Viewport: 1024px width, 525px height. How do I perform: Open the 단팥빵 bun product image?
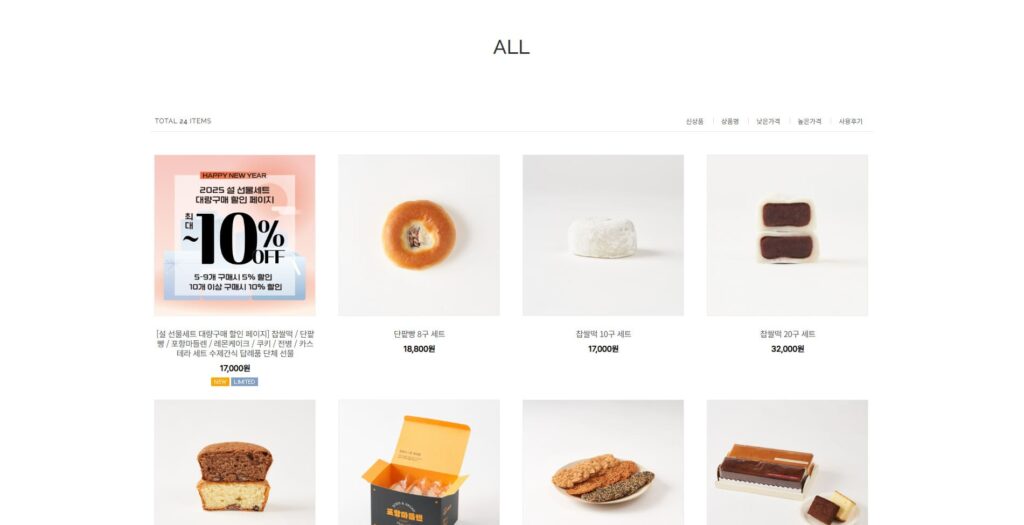(x=419, y=235)
